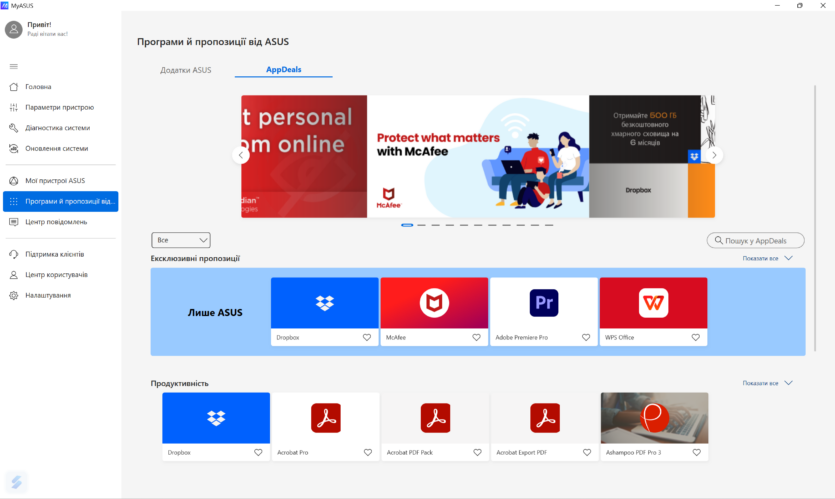Toggle Adobe Premiere Pro favorite heart
The width and height of the screenshot is (835, 499).
tap(586, 338)
